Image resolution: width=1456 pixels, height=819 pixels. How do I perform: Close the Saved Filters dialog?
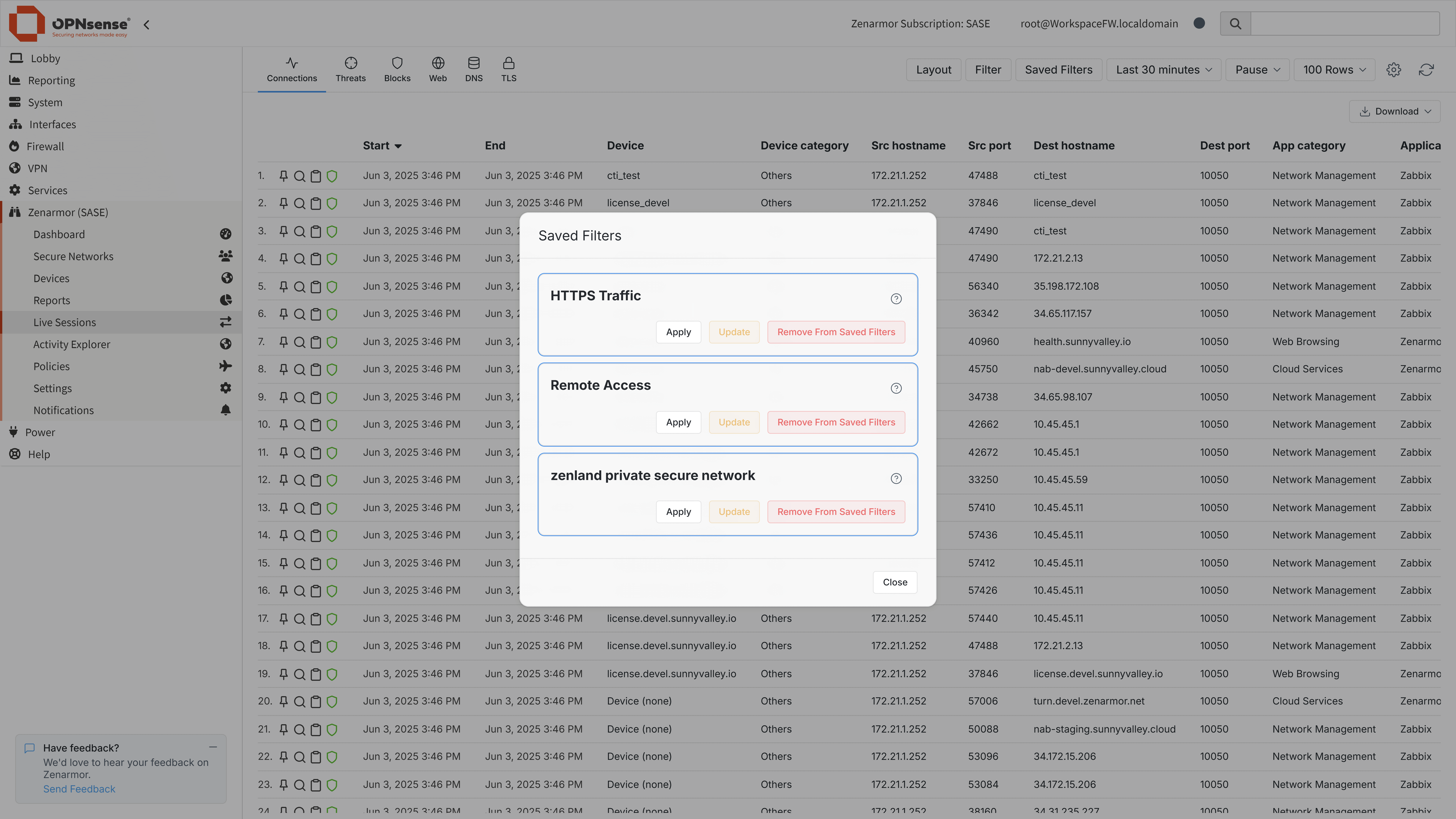895,582
